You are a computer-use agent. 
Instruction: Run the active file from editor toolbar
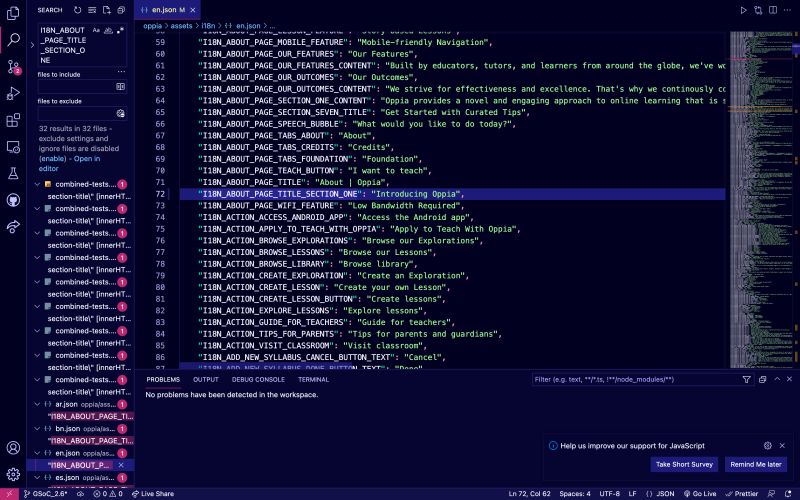(743, 10)
